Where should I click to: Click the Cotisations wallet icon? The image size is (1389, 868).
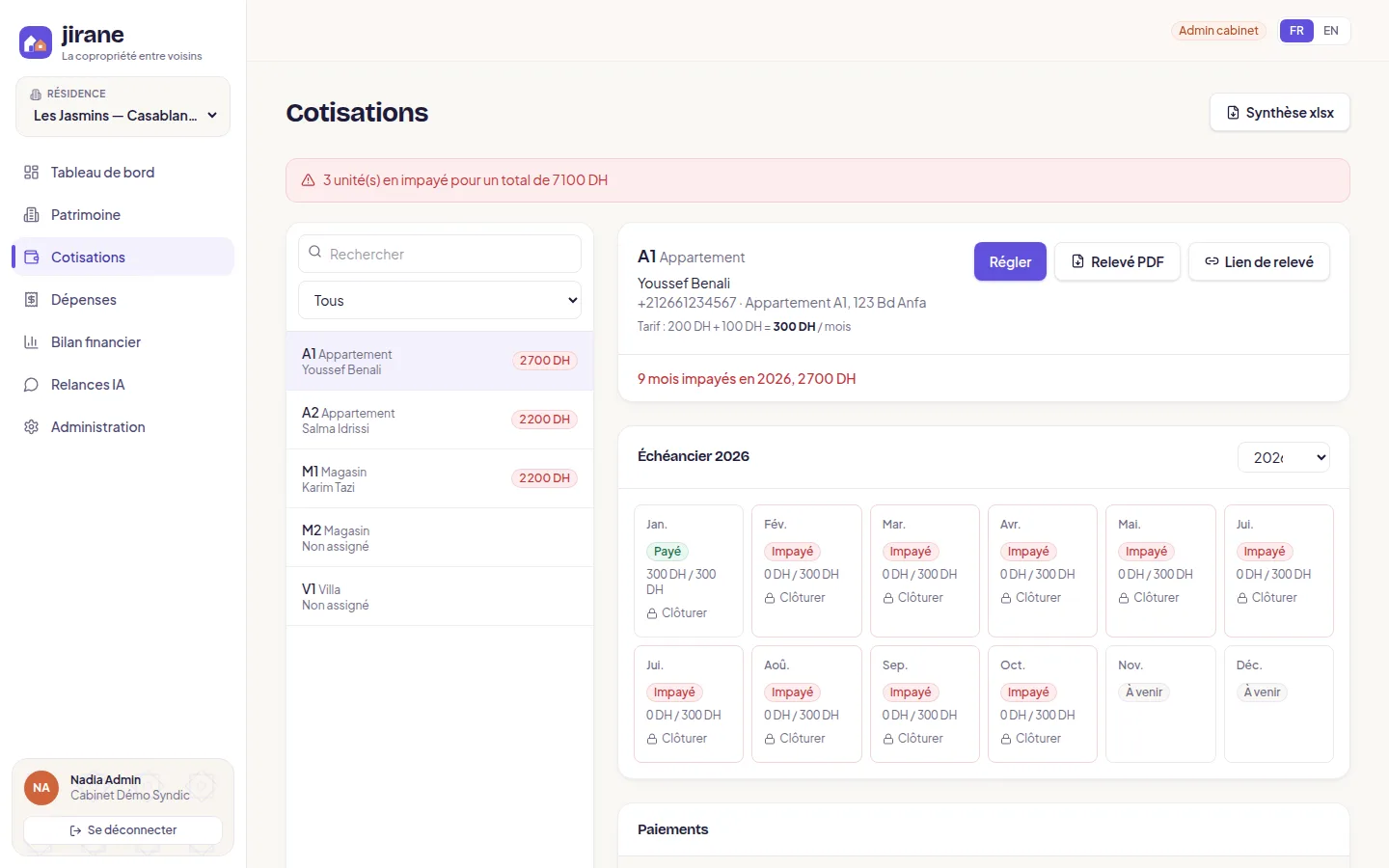[x=31, y=258]
